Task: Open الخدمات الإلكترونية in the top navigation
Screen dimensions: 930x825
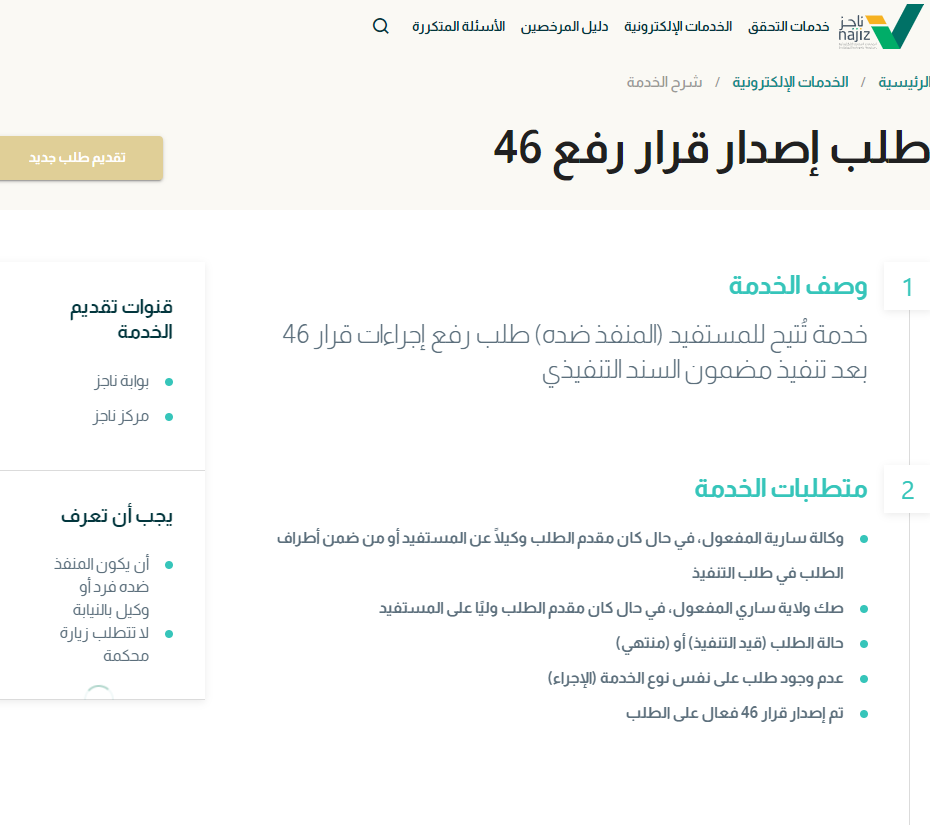Action: tap(678, 26)
